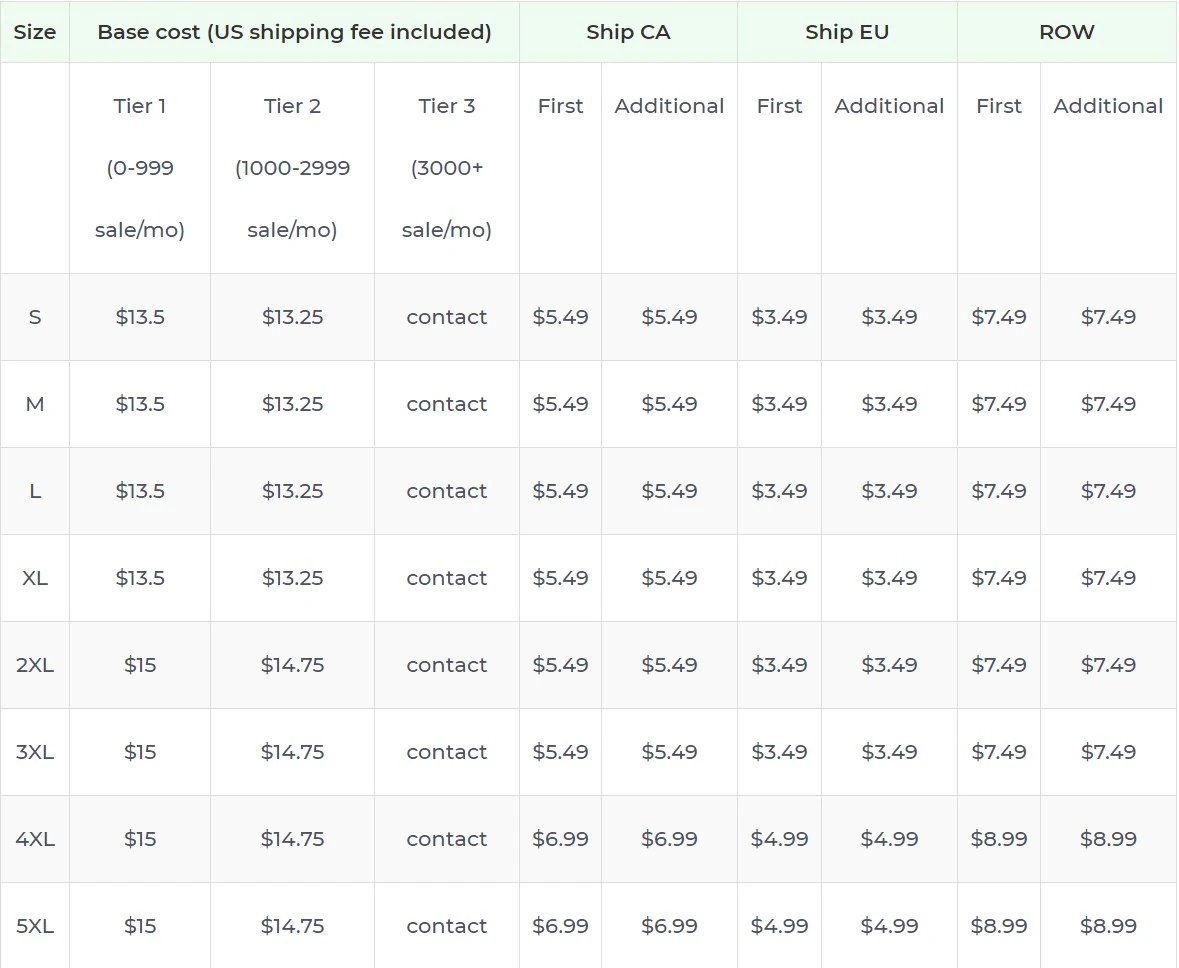Viewport: 1179px width, 968px height.
Task: Click the 2XL size row label
Action: pos(35,665)
